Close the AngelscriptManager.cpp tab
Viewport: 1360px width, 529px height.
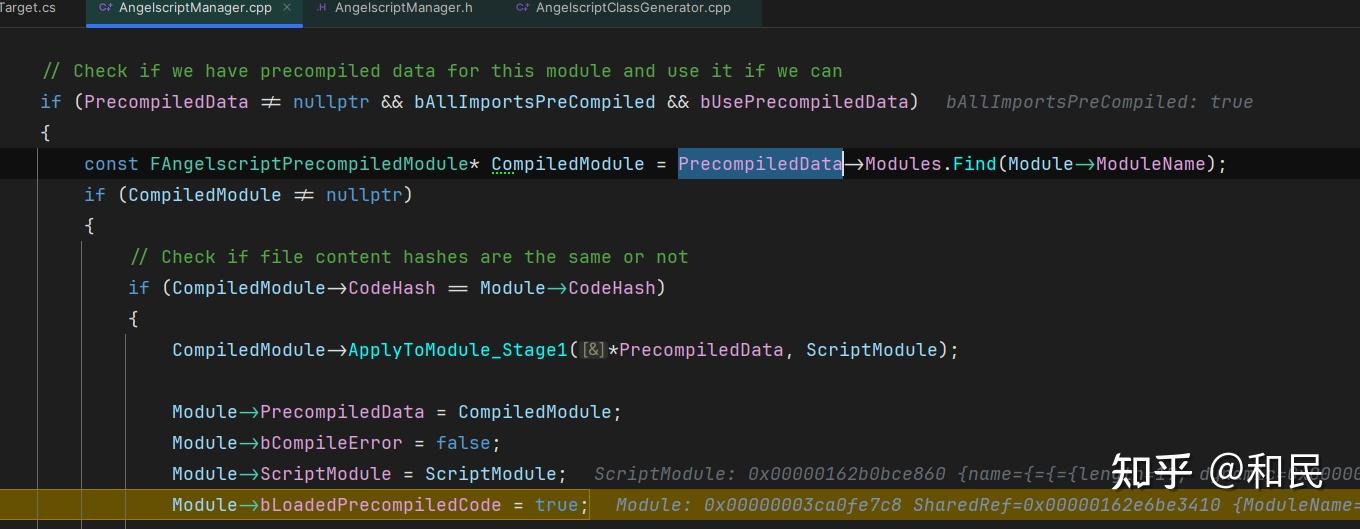click(x=288, y=8)
